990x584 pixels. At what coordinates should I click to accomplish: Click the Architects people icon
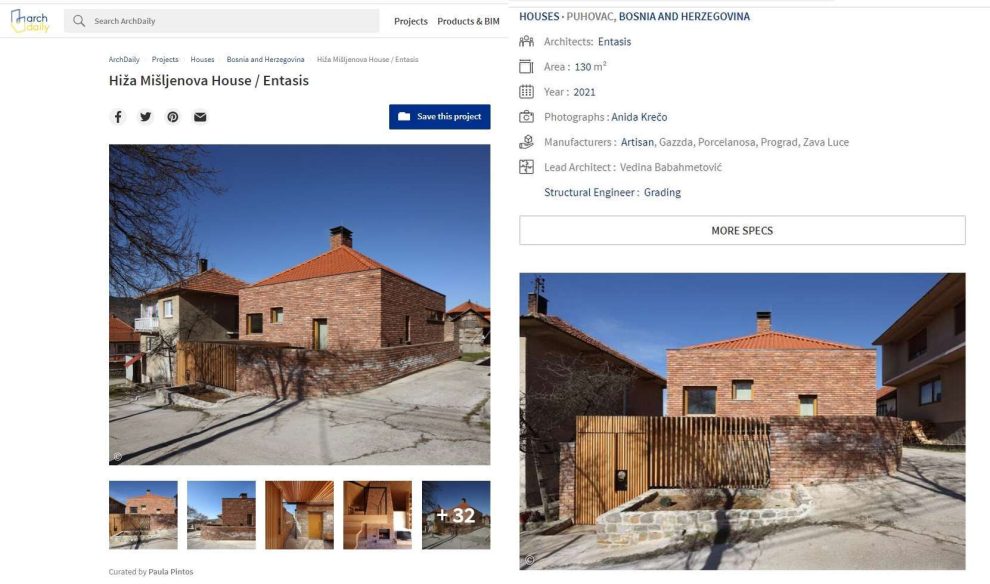526,42
